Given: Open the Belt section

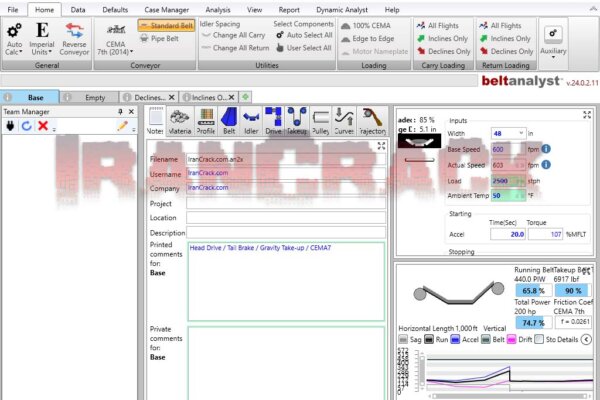Looking at the screenshot, I should pos(229,121).
